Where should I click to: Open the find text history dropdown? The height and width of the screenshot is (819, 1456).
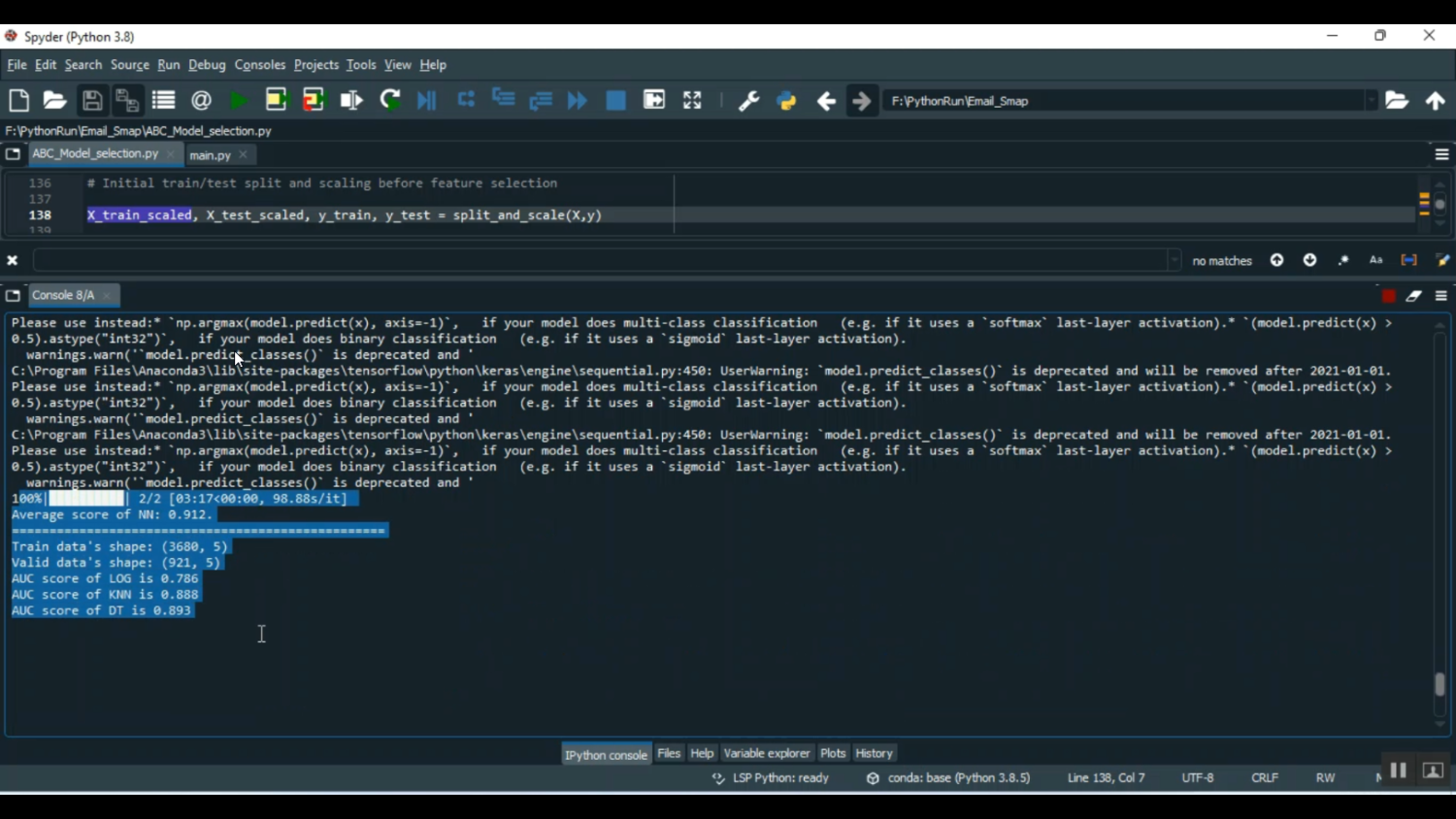1175,260
